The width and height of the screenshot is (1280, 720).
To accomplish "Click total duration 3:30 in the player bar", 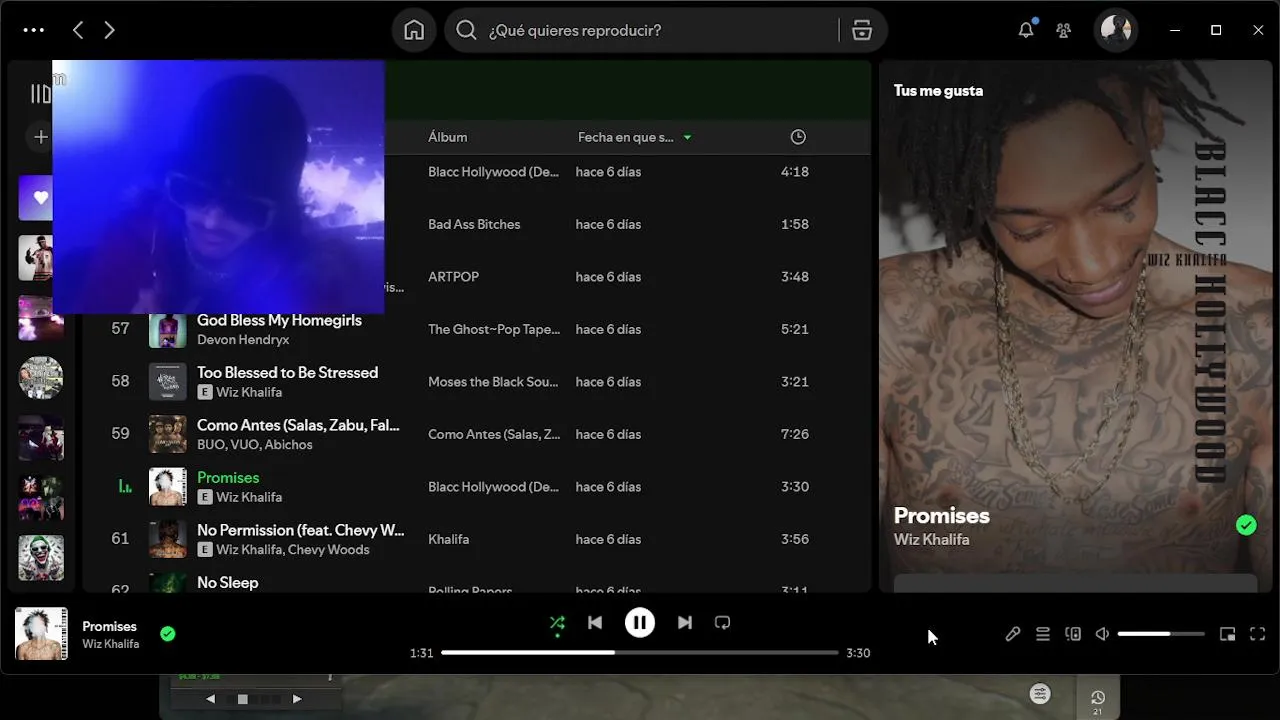I will coord(858,653).
